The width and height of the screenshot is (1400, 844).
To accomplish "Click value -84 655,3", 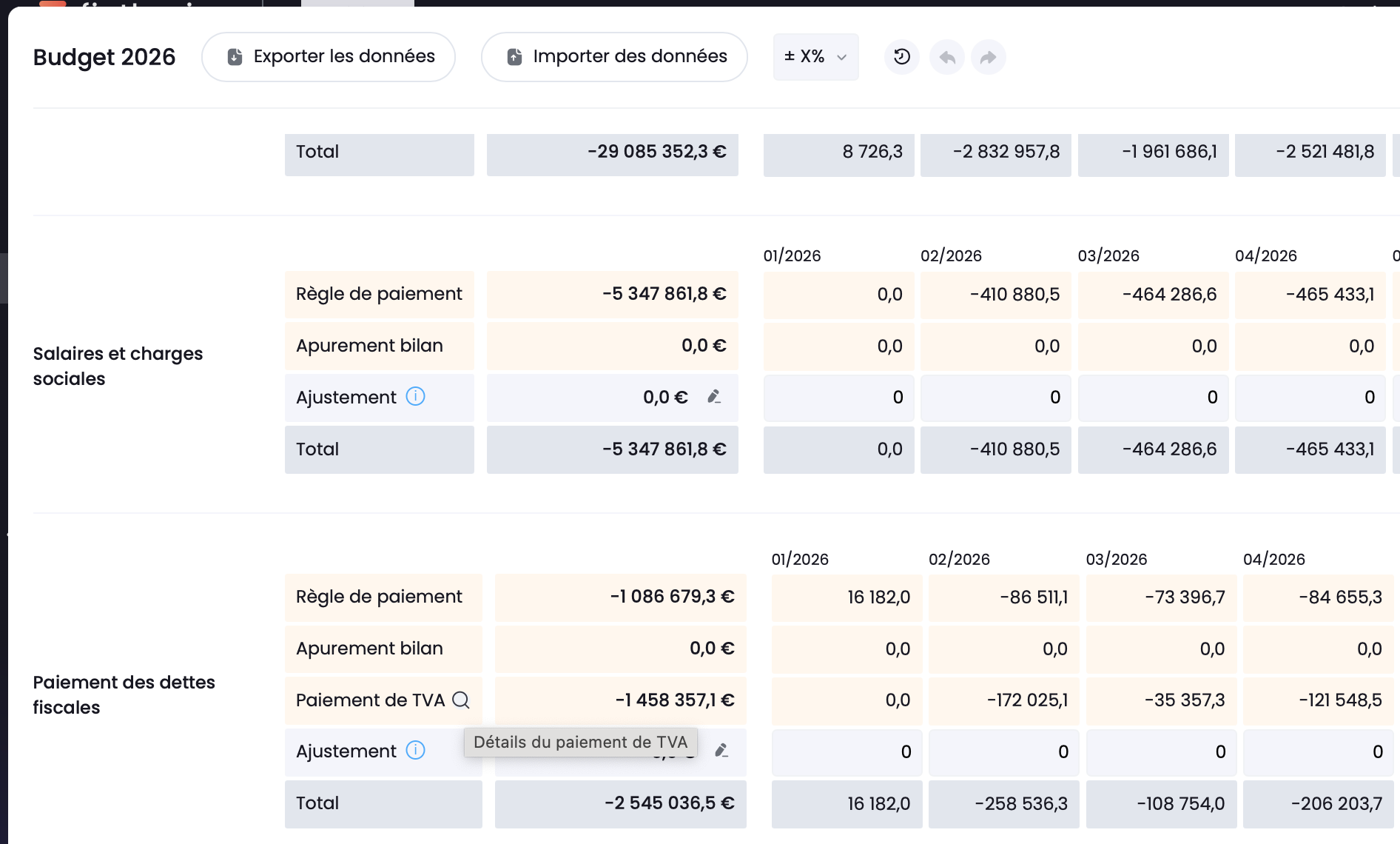I will tap(1319, 597).
